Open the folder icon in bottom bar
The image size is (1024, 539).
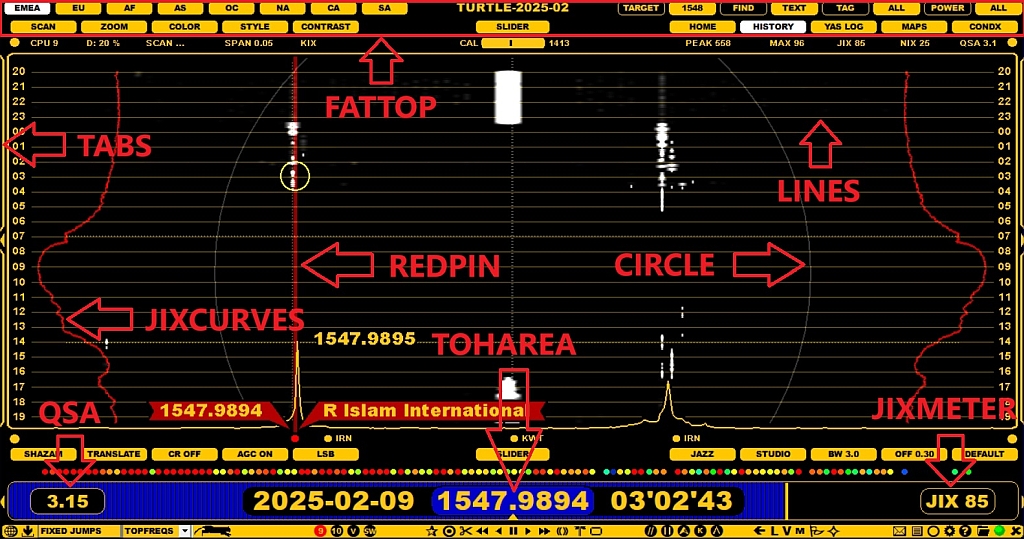tap(982, 531)
